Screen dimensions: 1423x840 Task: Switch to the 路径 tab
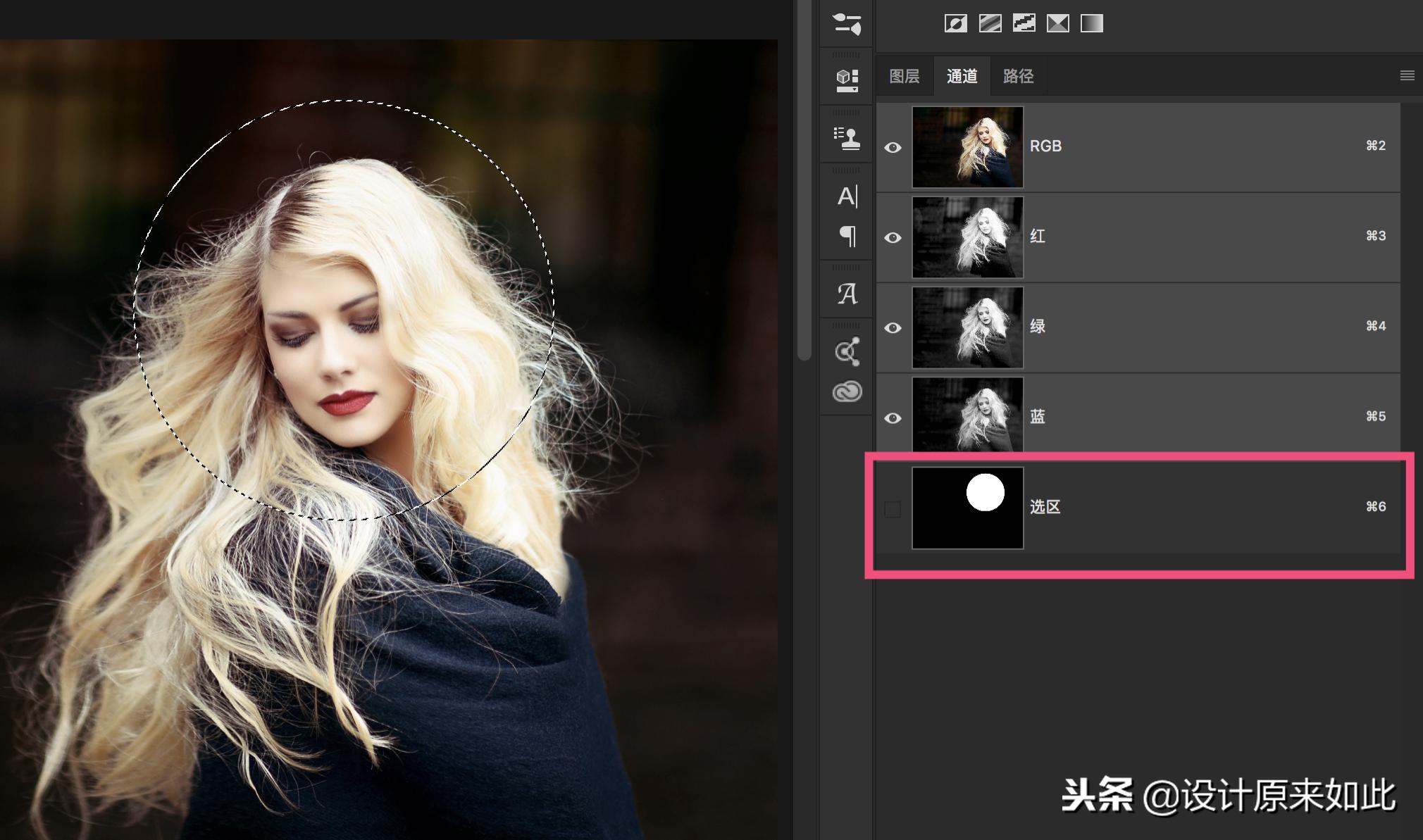[1018, 76]
